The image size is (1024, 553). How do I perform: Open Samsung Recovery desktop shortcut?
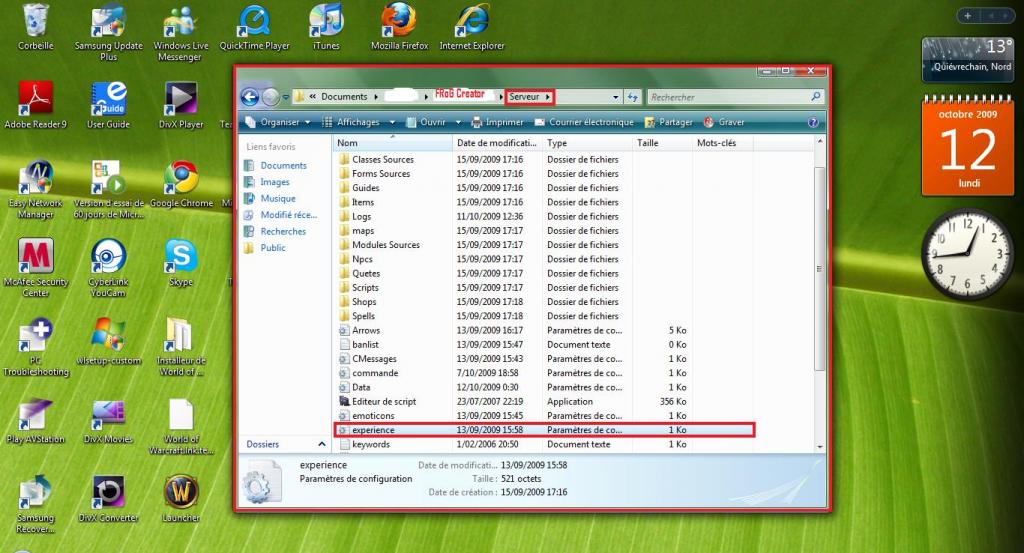pos(35,504)
